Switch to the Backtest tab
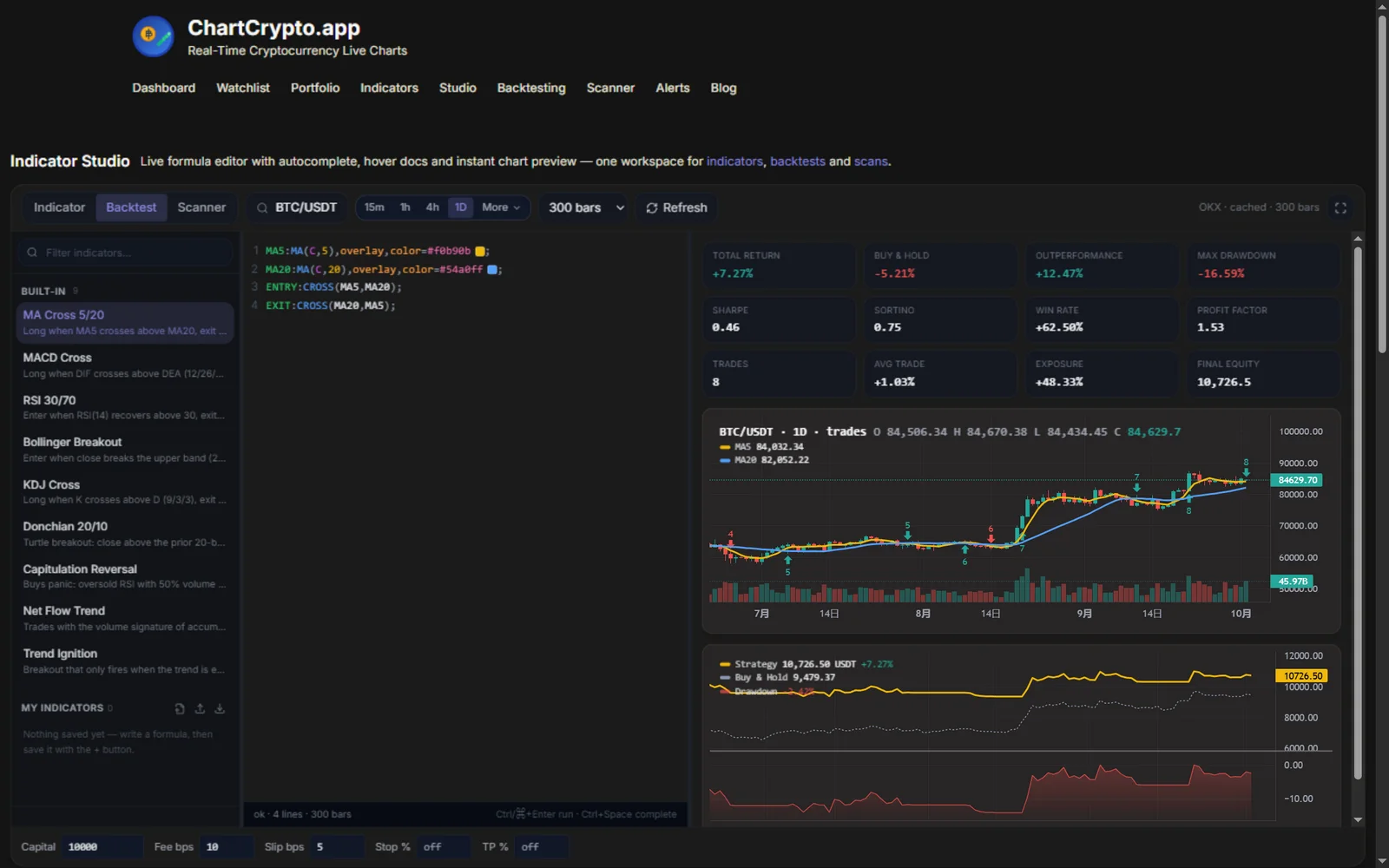Screen dimensions: 1389x868 [x=131, y=207]
